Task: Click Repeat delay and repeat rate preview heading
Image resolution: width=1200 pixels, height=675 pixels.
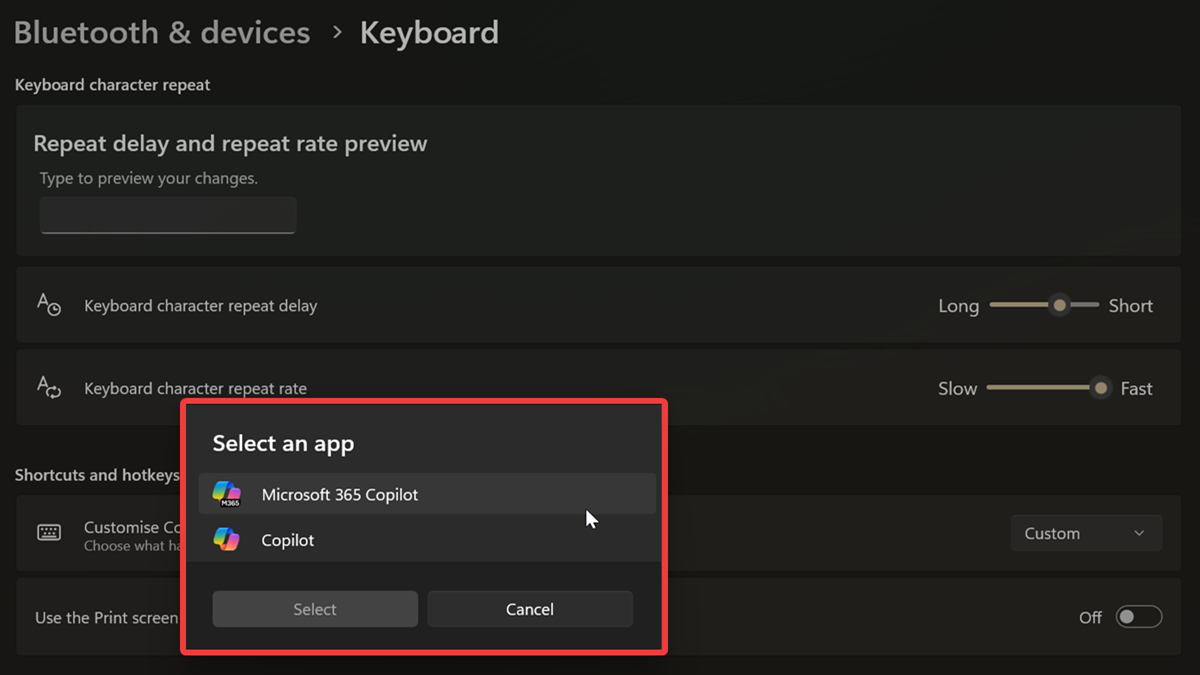Action: (x=230, y=144)
